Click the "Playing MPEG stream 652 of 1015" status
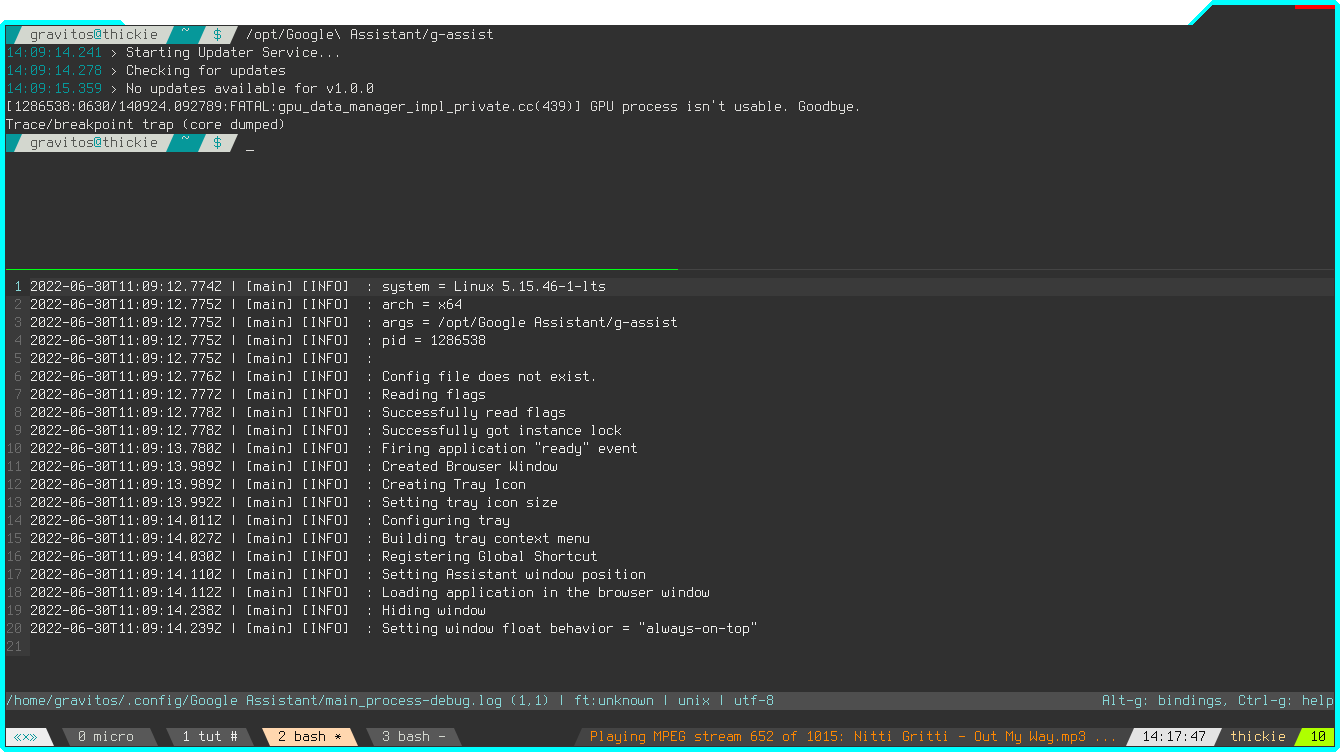The image size is (1340, 752). click(x=853, y=737)
